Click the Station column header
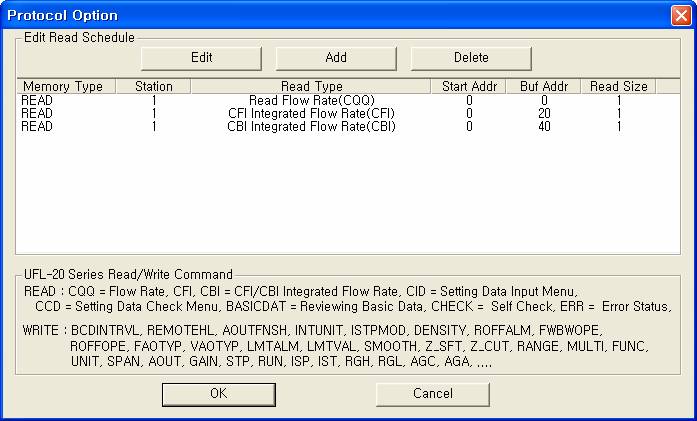 153,87
